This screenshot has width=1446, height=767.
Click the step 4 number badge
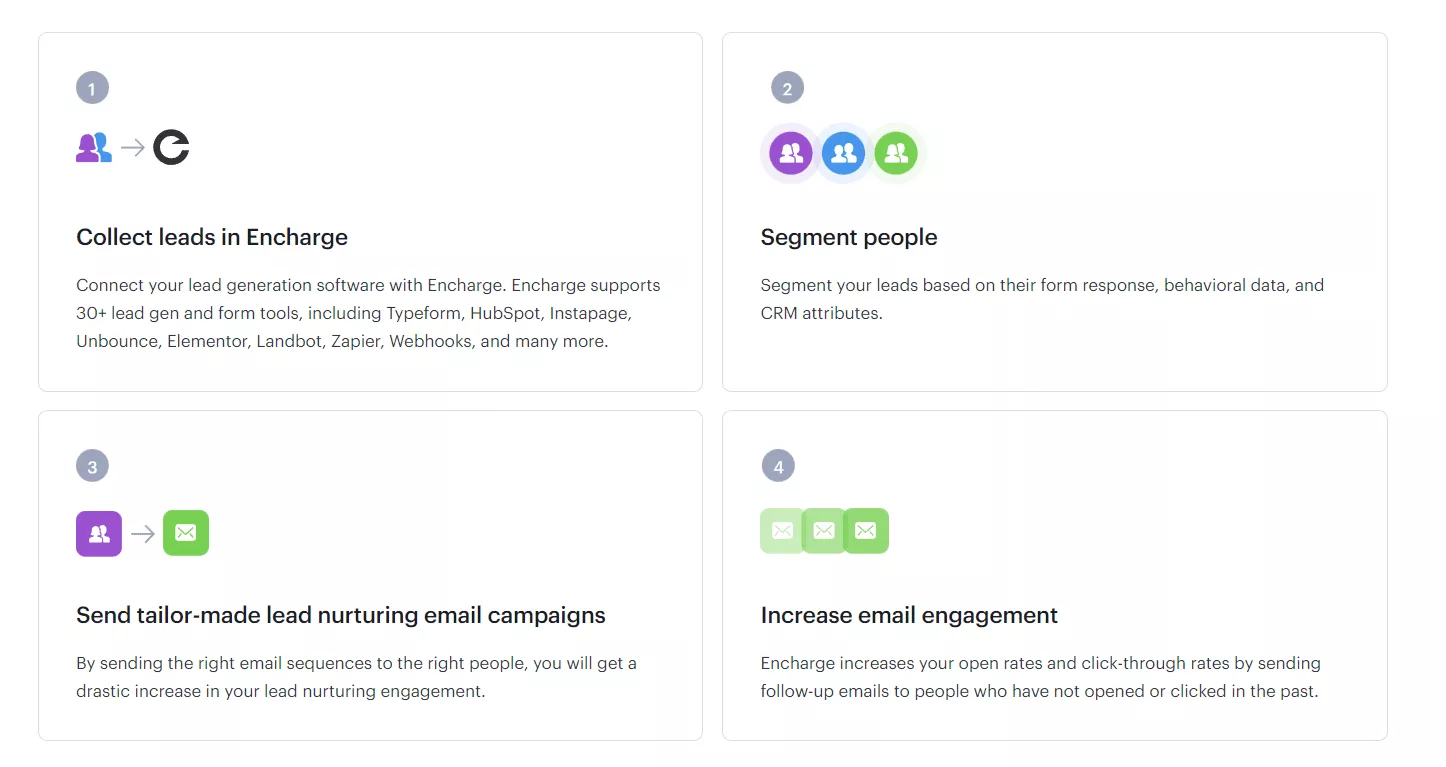(778, 466)
